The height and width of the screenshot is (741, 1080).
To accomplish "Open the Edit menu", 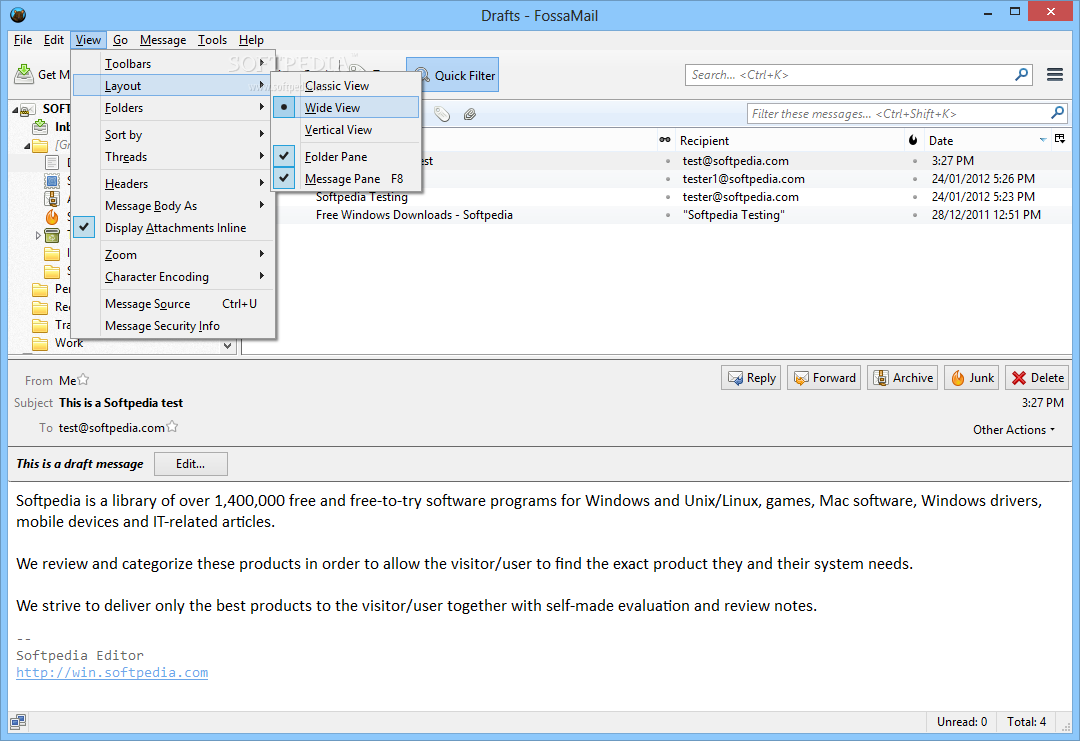I will click(54, 40).
